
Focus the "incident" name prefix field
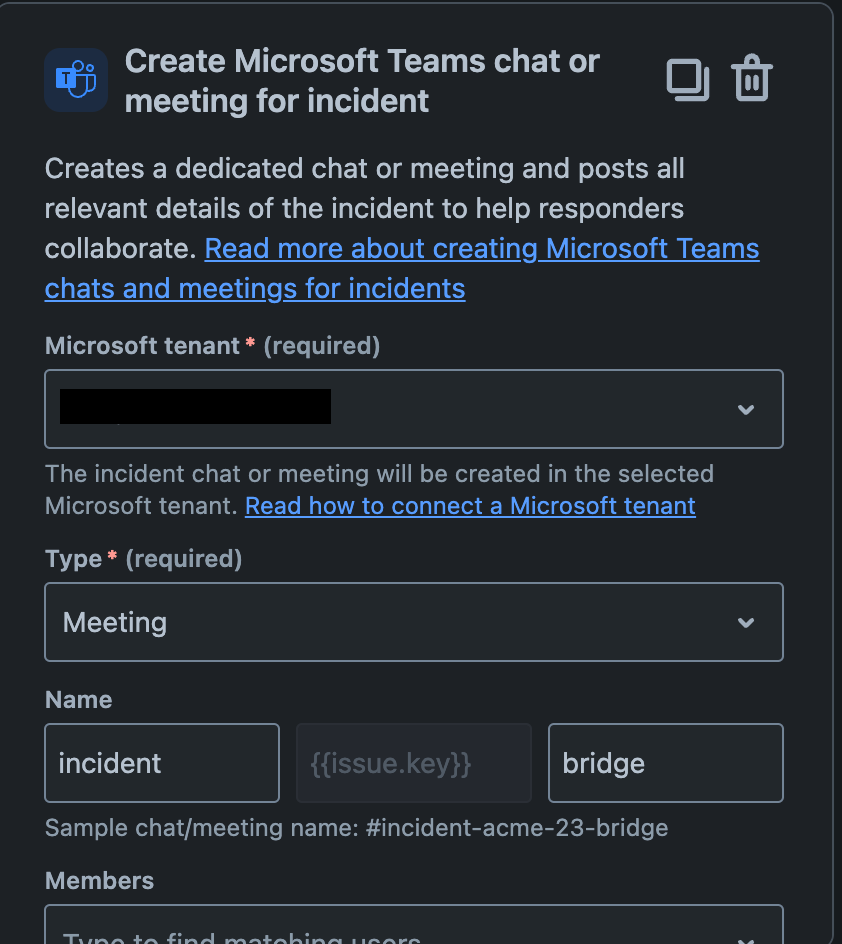click(x=161, y=763)
